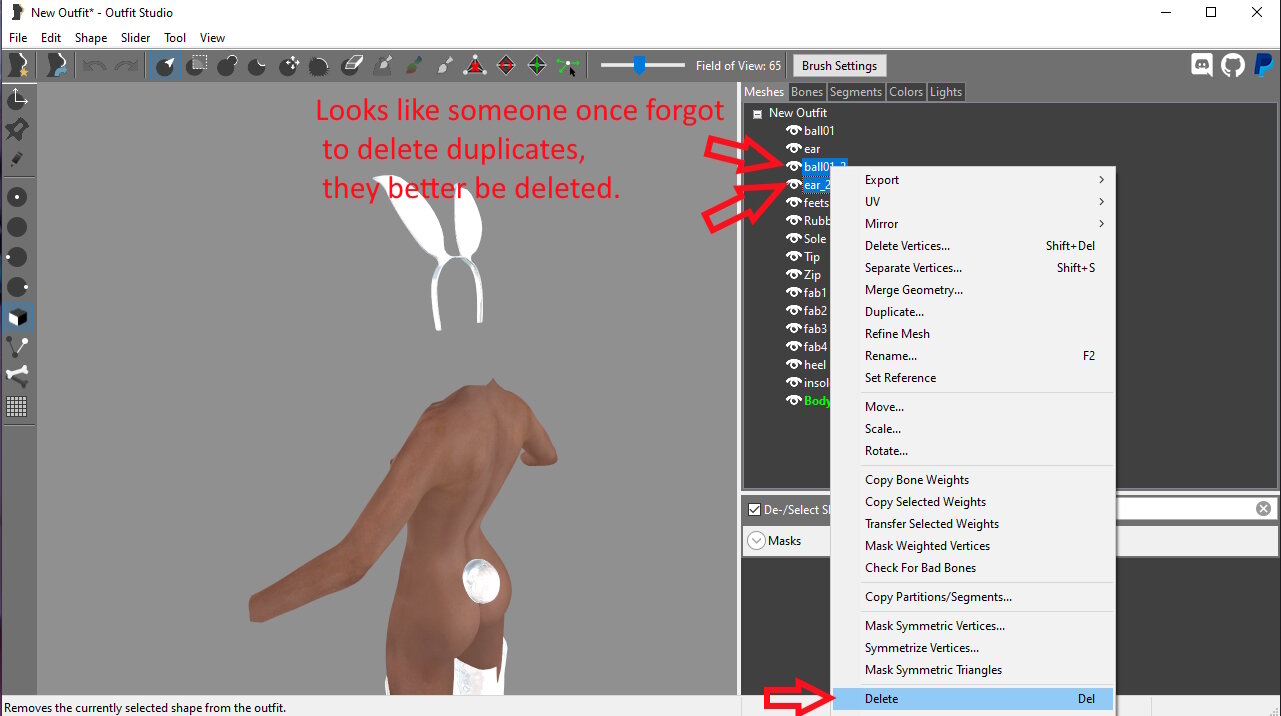Choose the green Split Edge tool
This screenshot has width=1281, height=716.
(x=537, y=66)
